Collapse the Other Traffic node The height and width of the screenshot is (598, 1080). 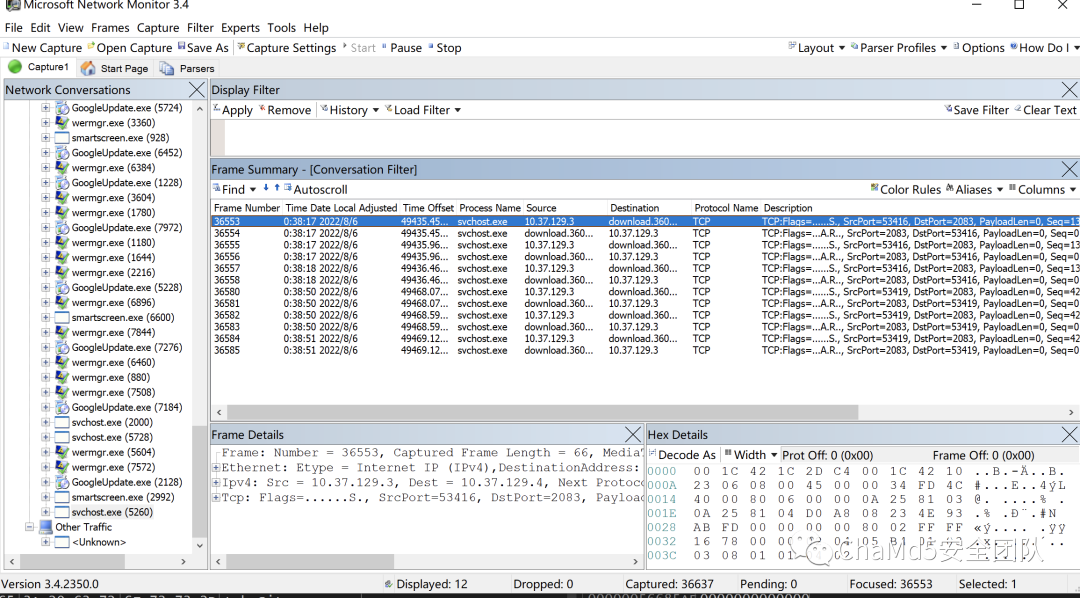[30, 527]
